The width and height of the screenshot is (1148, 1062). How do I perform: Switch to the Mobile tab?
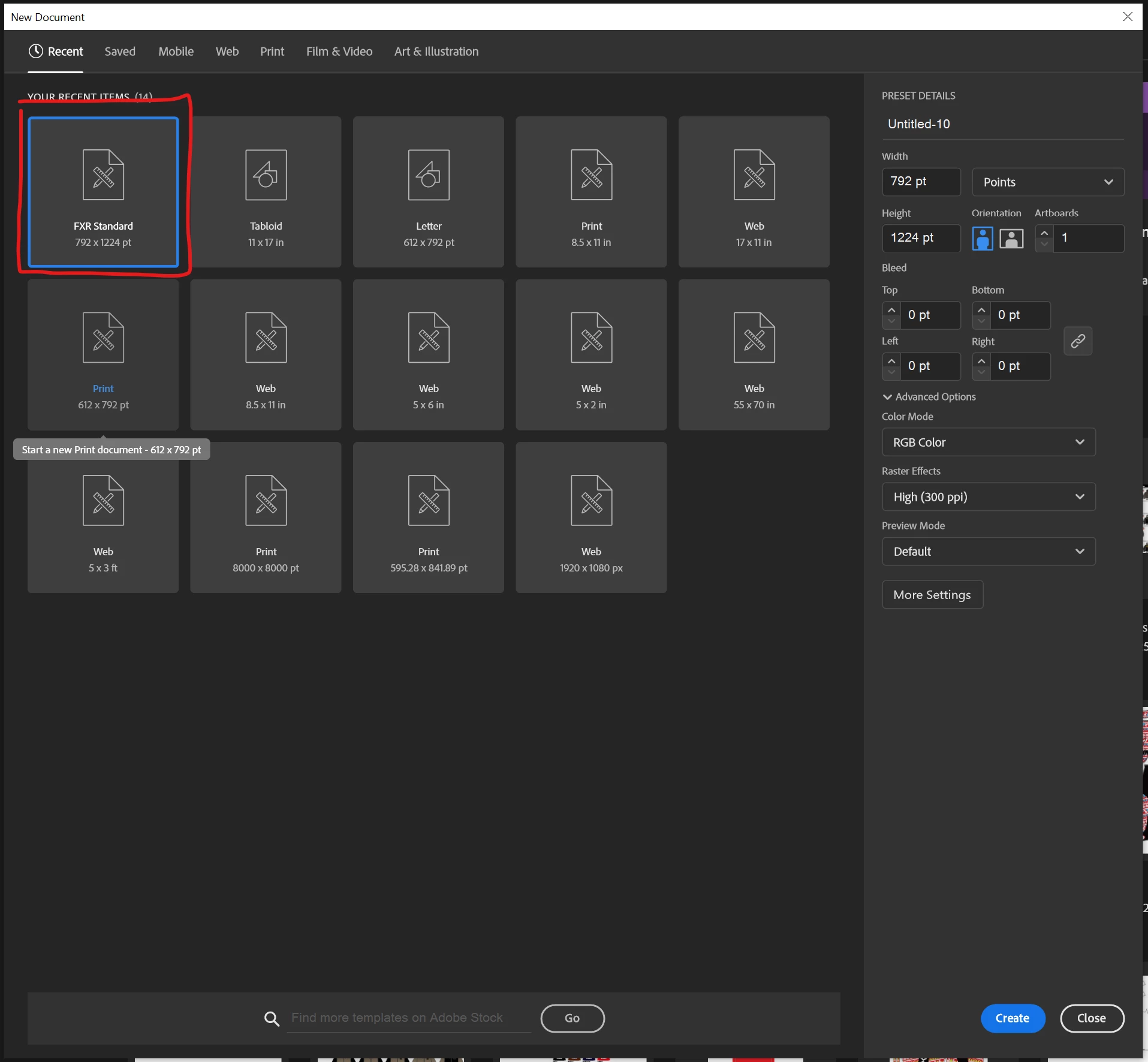point(176,52)
